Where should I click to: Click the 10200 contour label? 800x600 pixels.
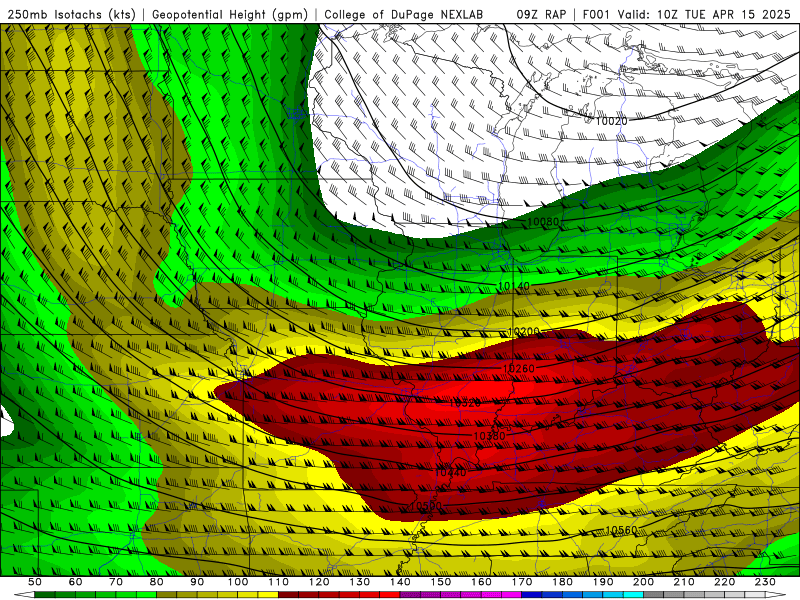523,332
